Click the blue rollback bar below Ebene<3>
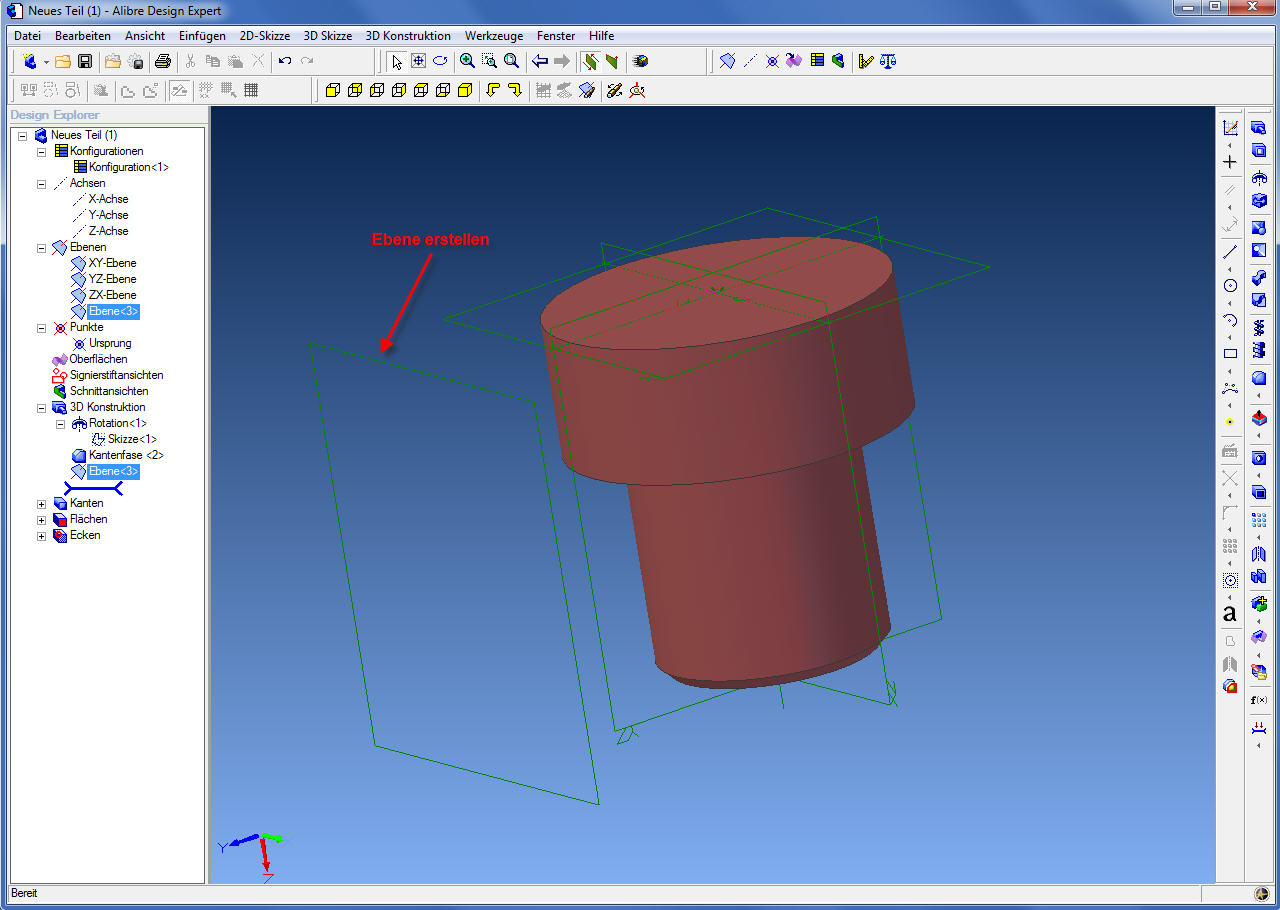 click(x=93, y=488)
